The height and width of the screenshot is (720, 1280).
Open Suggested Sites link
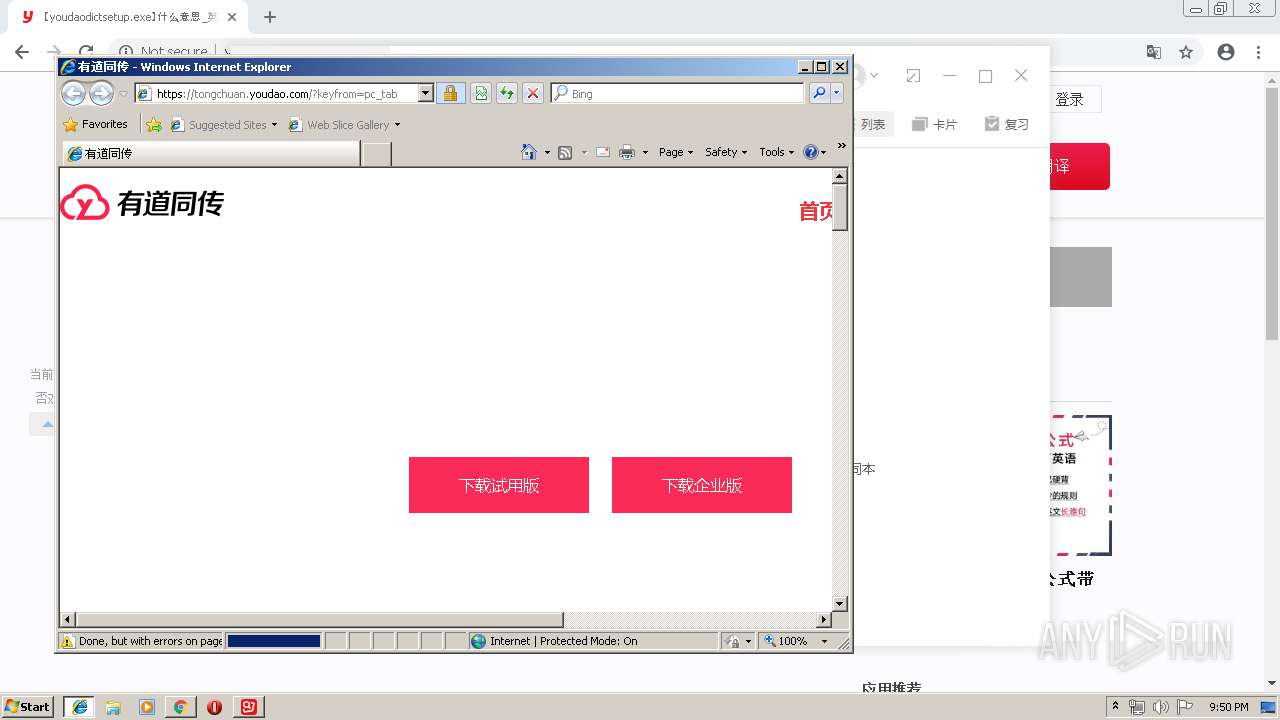point(223,125)
